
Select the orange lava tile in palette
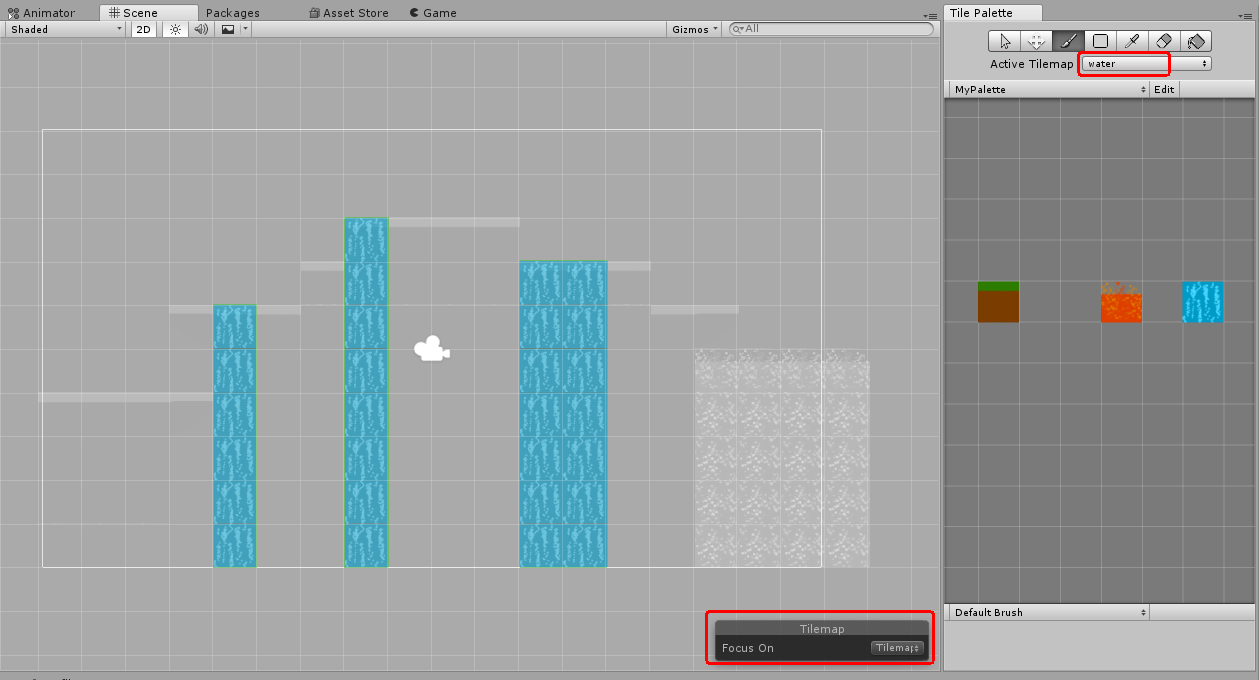(1121, 302)
